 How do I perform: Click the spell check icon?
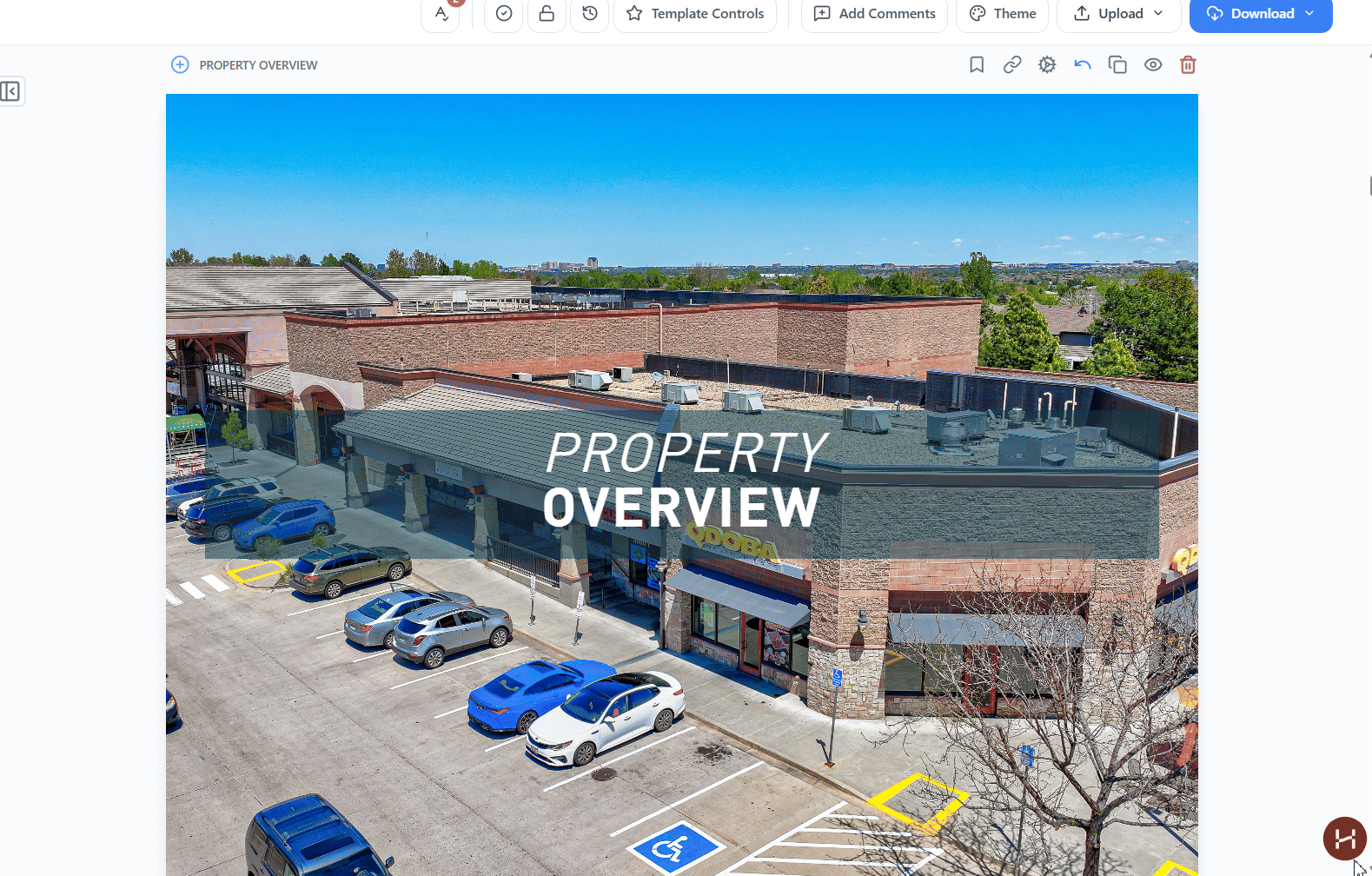tap(441, 14)
